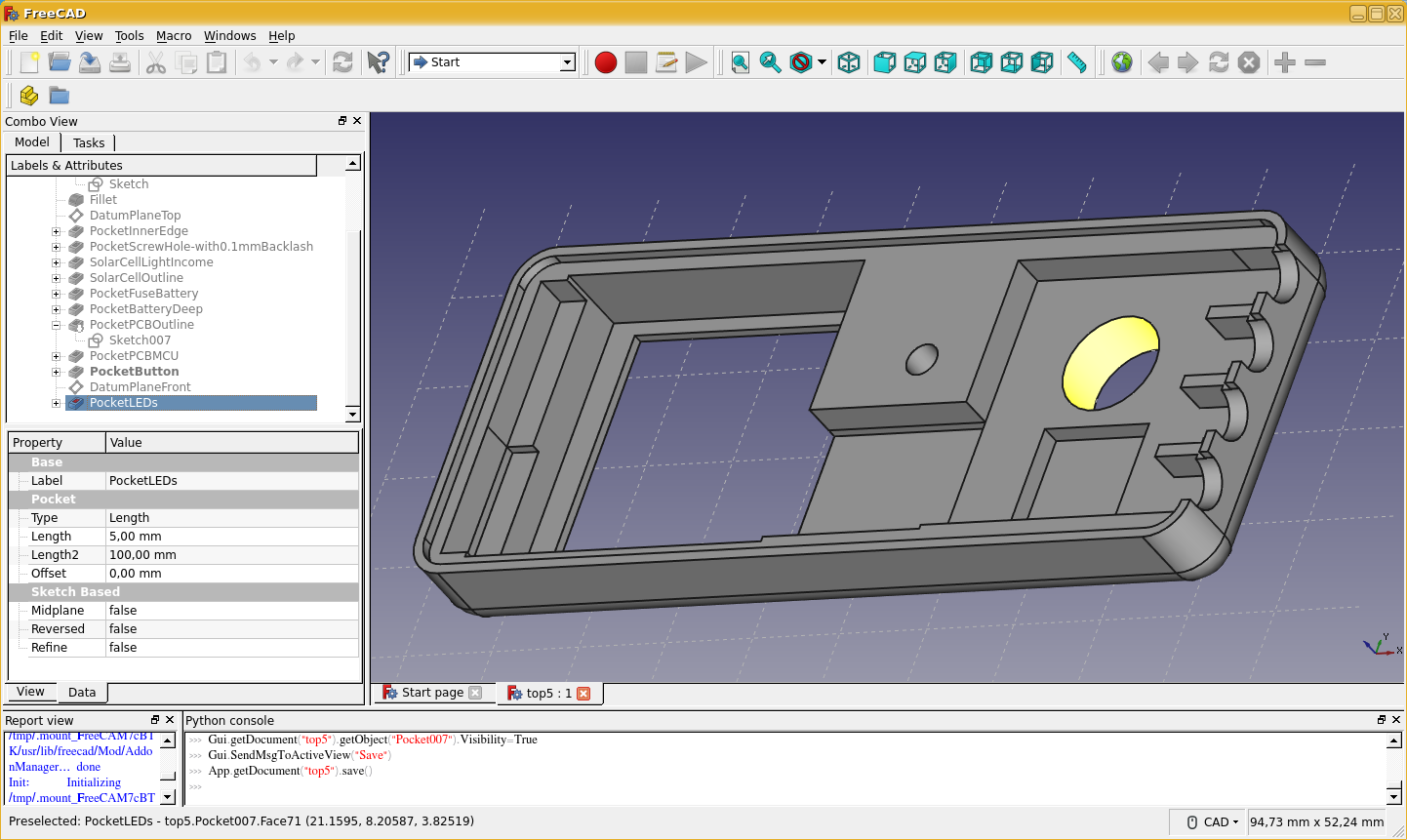Switch to the Tasks tab
Image resolution: width=1407 pixels, height=840 pixels.
89,142
